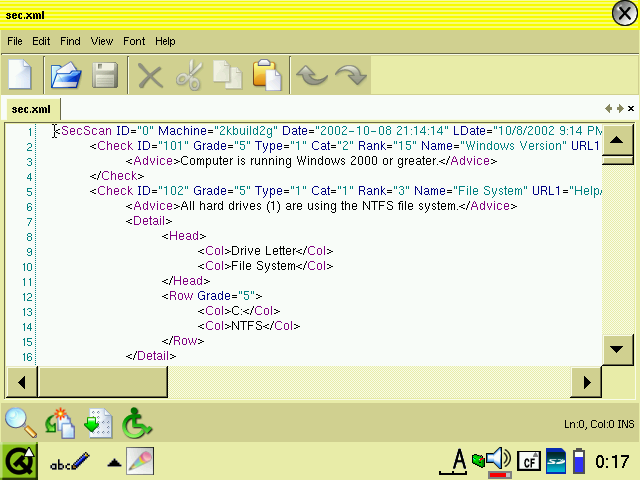Click horizontal scrollbar left arrow

pos(22,382)
